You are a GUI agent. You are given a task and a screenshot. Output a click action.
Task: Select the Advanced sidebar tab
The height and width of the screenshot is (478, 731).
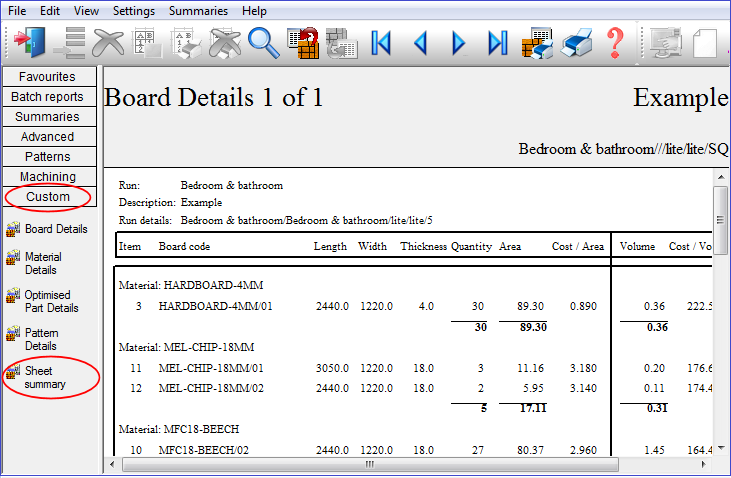click(x=49, y=137)
